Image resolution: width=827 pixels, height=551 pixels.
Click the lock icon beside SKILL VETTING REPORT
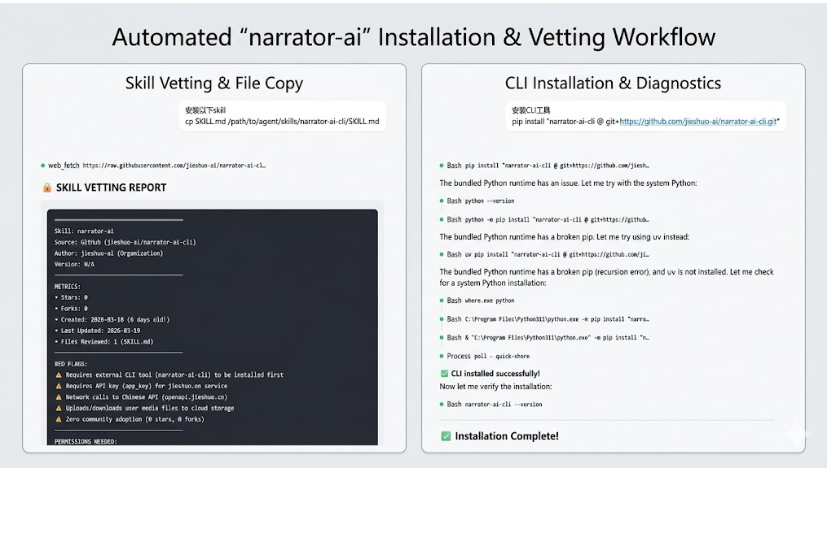[47, 188]
